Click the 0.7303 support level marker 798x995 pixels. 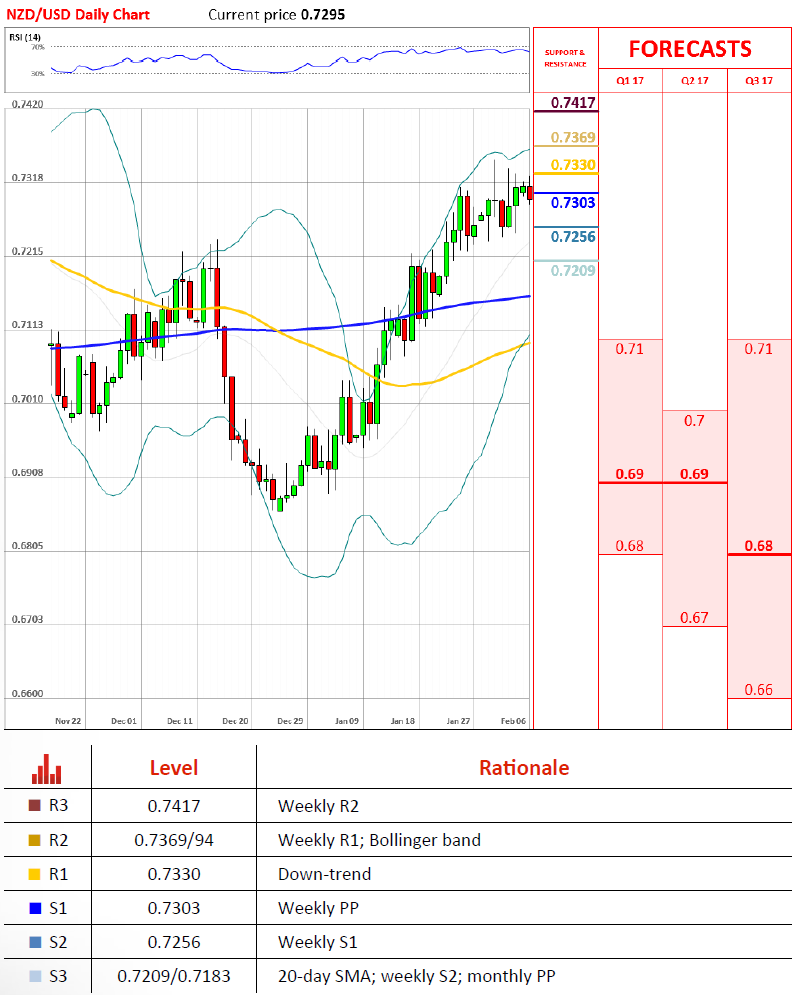coord(573,203)
